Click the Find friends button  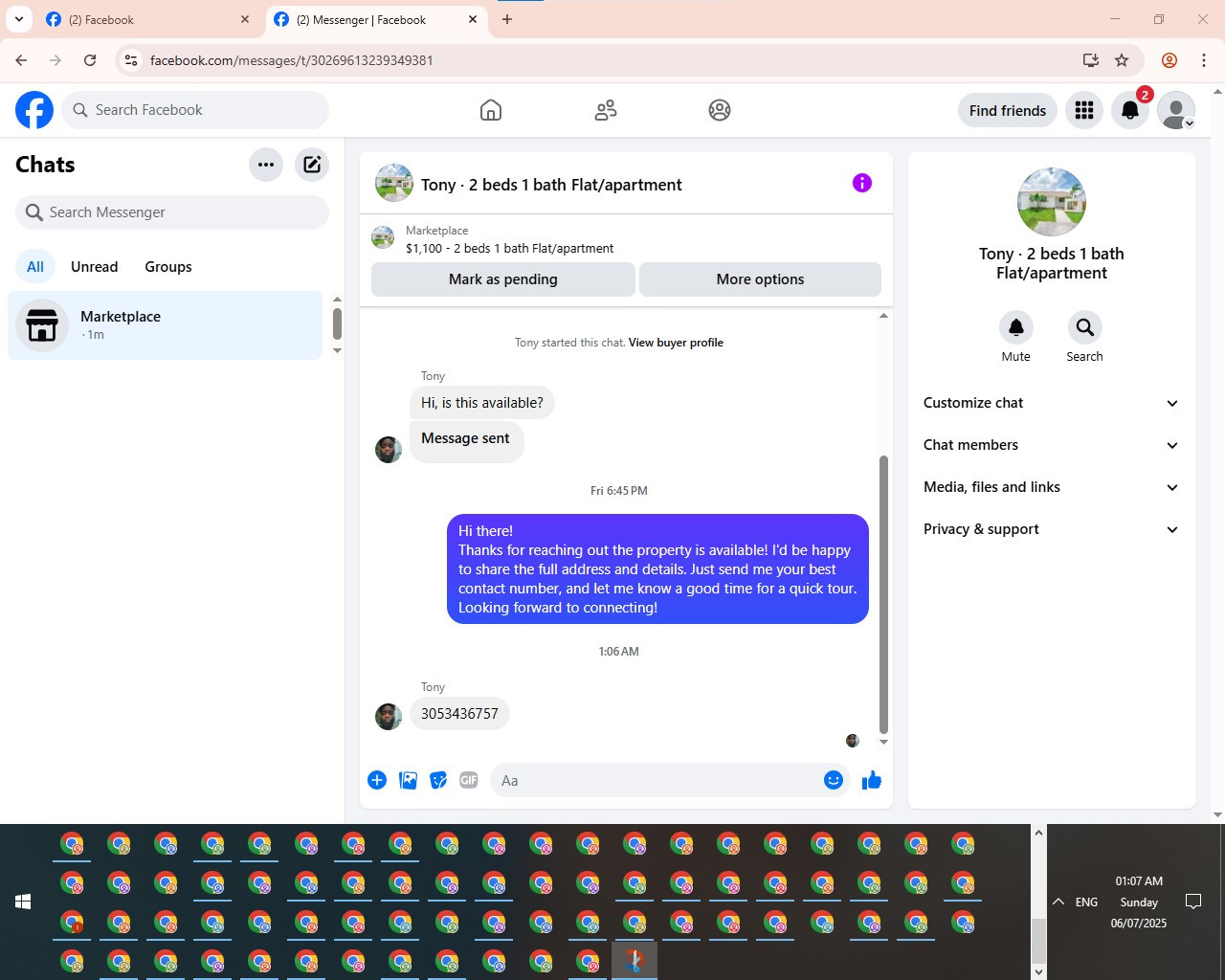1008,111
